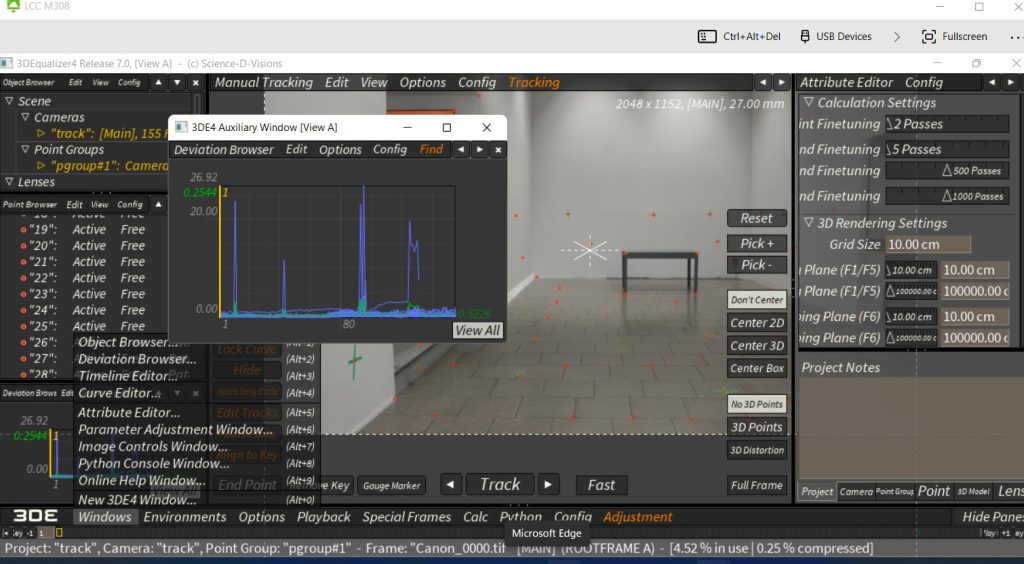
Task: Click the chevron next to USB Devices
Action: tap(897, 37)
